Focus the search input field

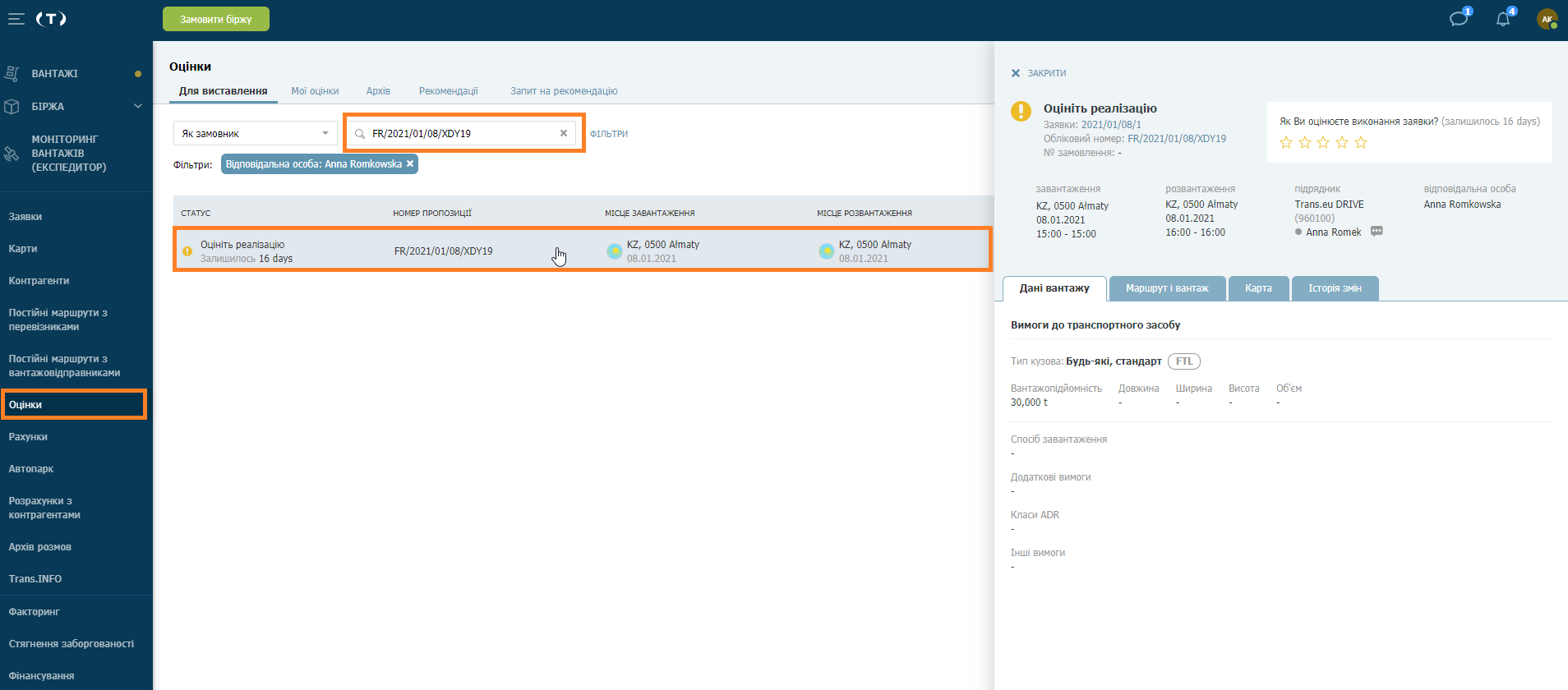[463, 133]
